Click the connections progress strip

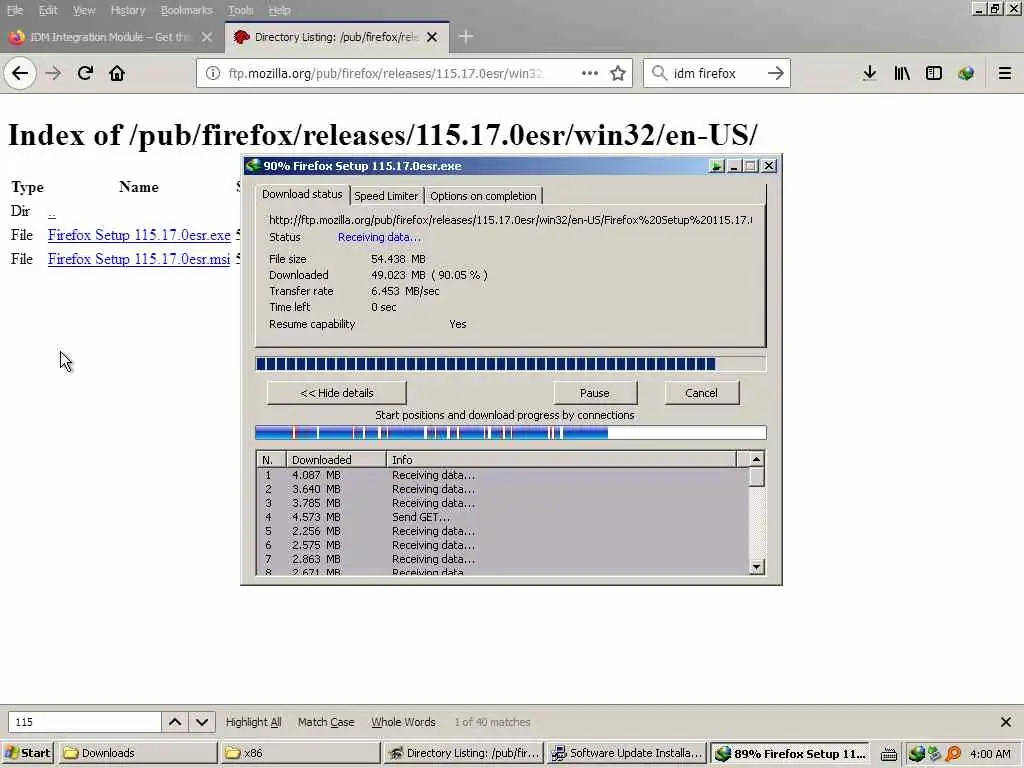click(x=511, y=432)
